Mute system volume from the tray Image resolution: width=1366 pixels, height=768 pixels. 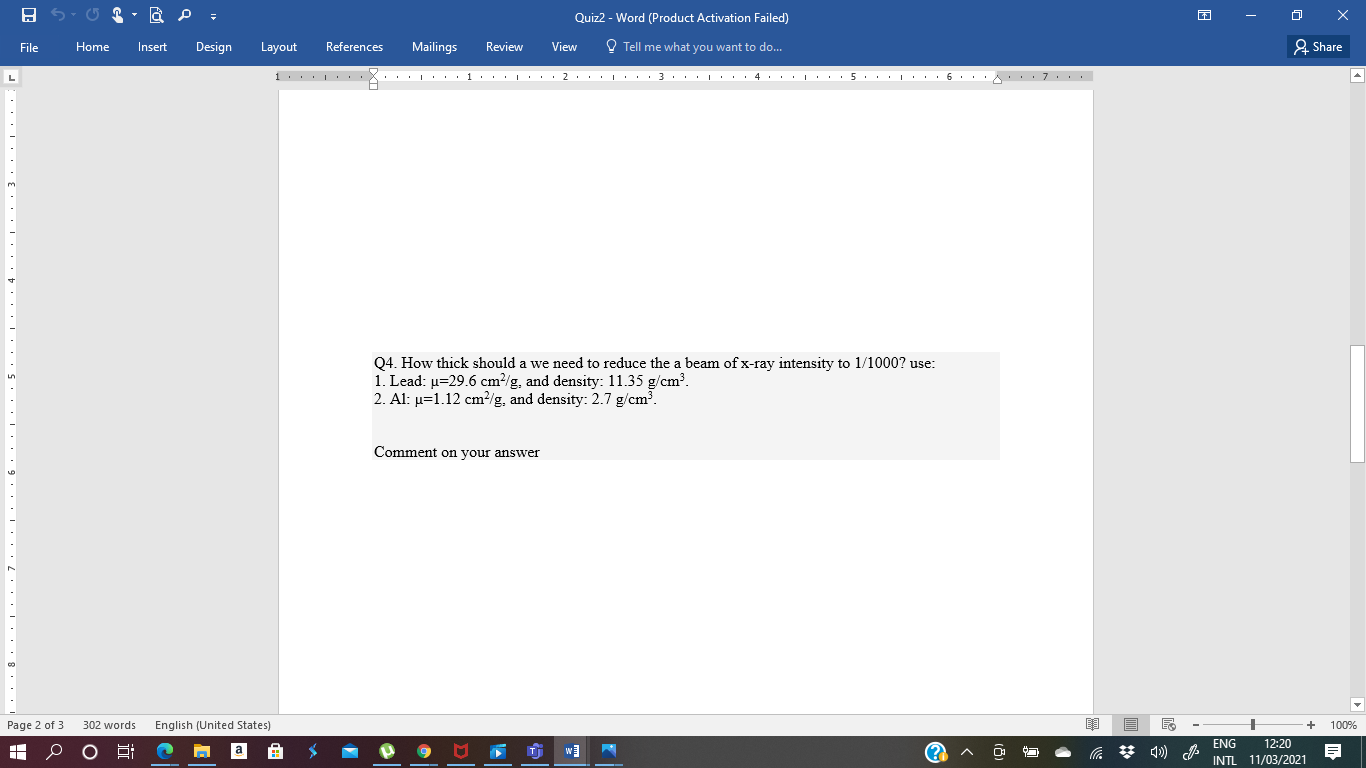coord(1158,752)
